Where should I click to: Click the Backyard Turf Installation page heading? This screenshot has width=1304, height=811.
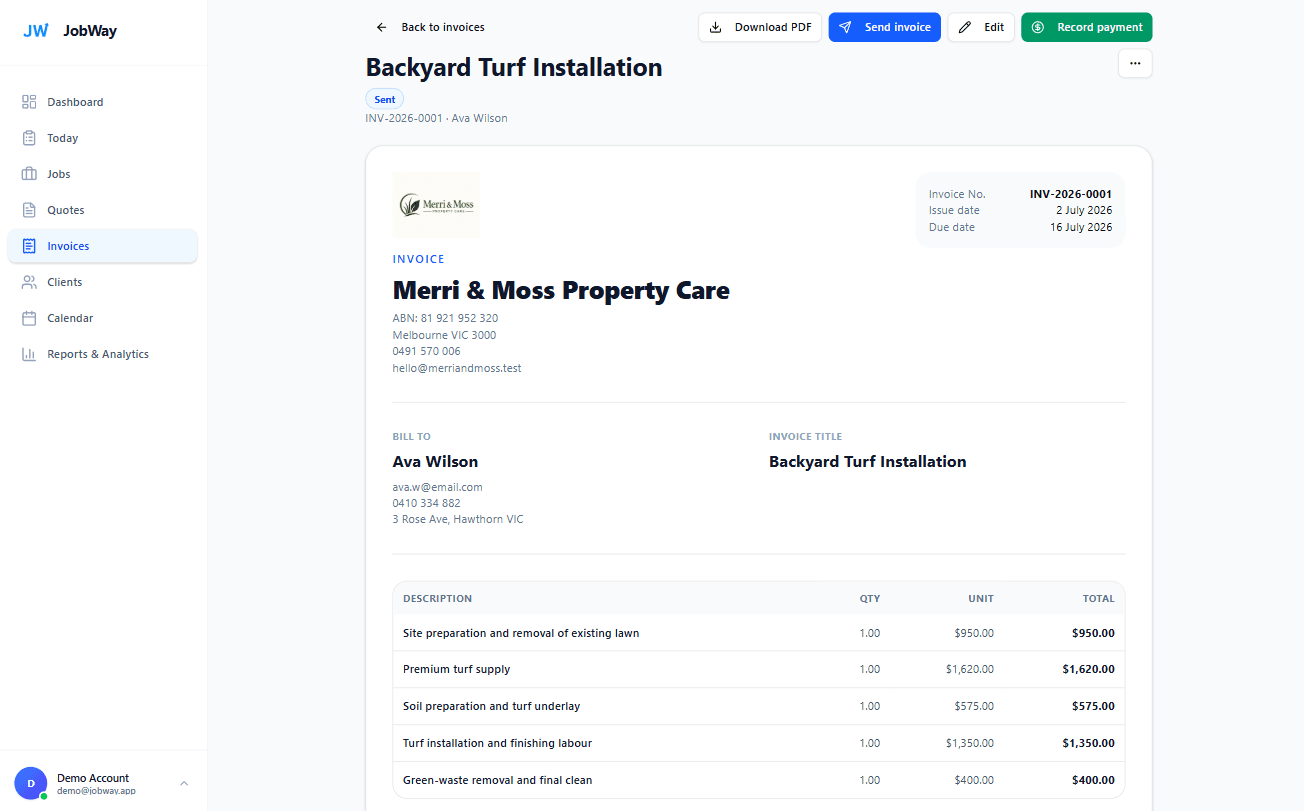click(514, 67)
